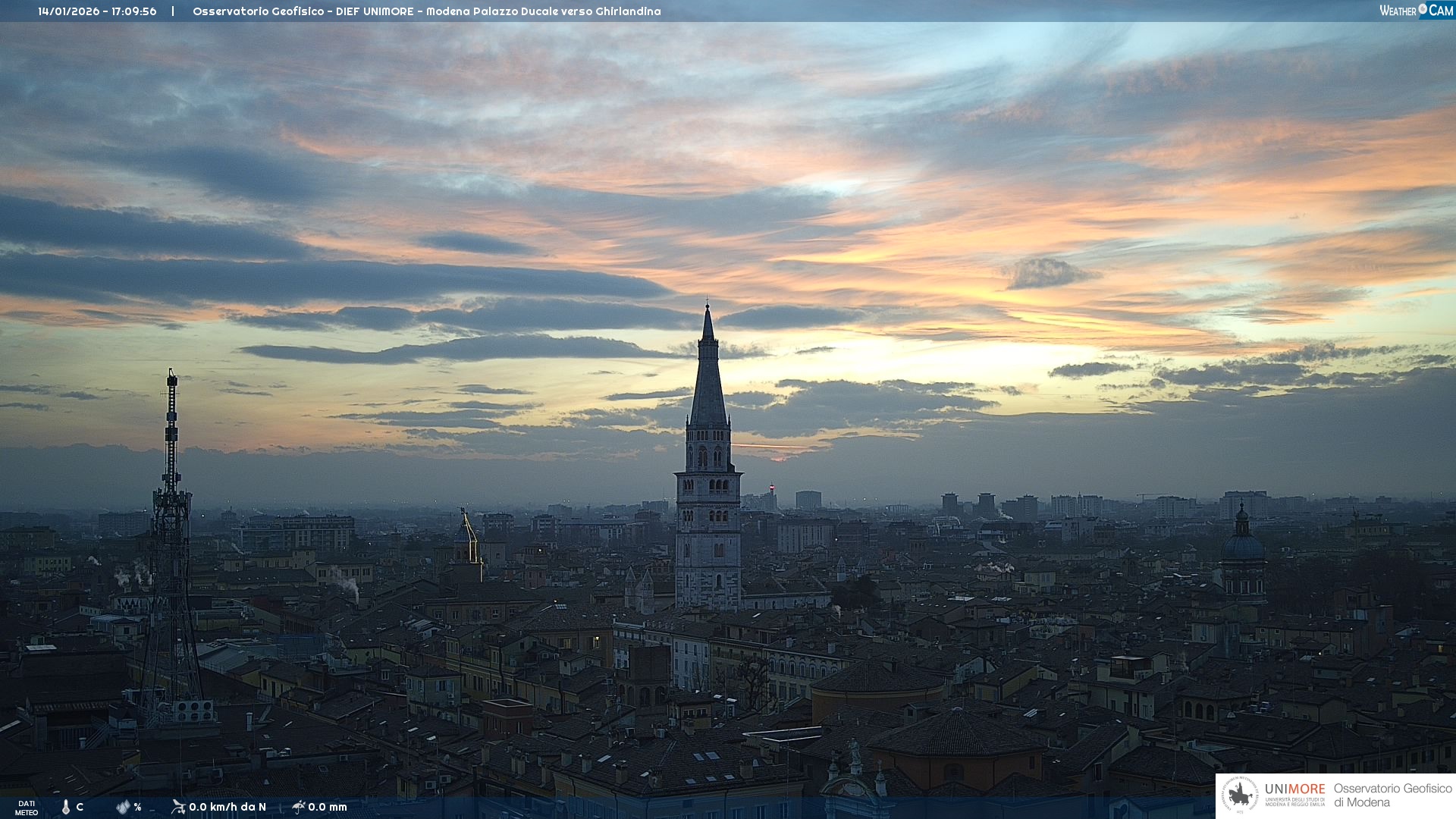Click the 0.0 km/h da N wind reading
The height and width of the screenshot is (819, 1456).
[x=227, y=807]
